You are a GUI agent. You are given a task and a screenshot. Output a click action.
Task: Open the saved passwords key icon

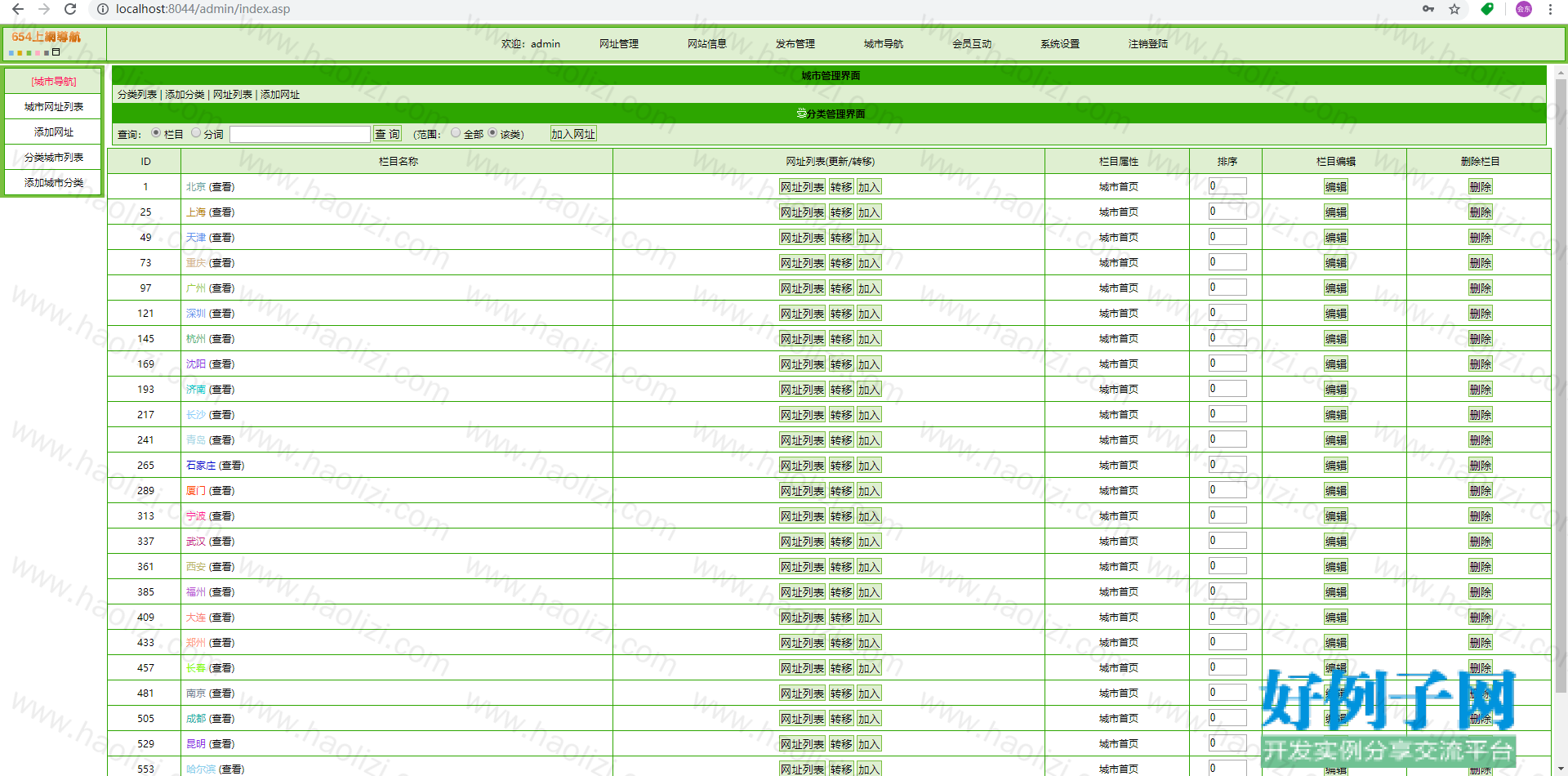(x=1428, y=9)
